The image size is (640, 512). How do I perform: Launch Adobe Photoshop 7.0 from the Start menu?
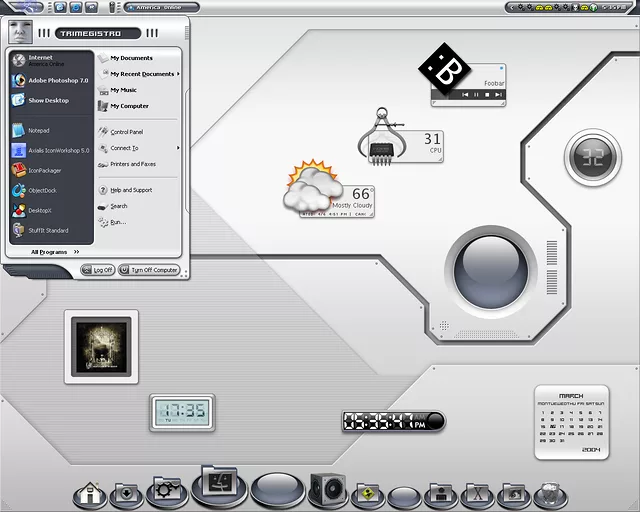coord(56,80)
